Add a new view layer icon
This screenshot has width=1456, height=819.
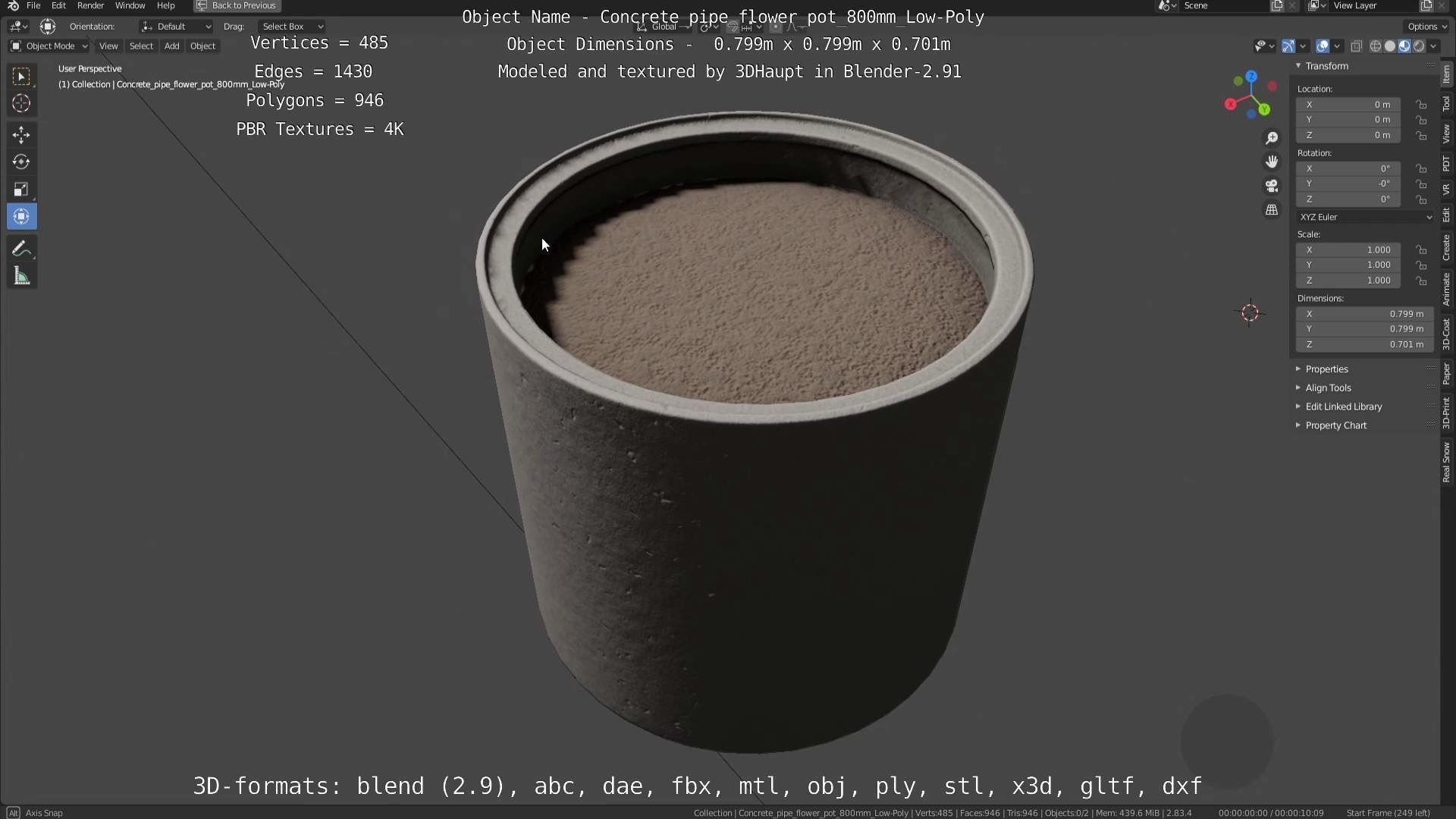pos(1426,5)
